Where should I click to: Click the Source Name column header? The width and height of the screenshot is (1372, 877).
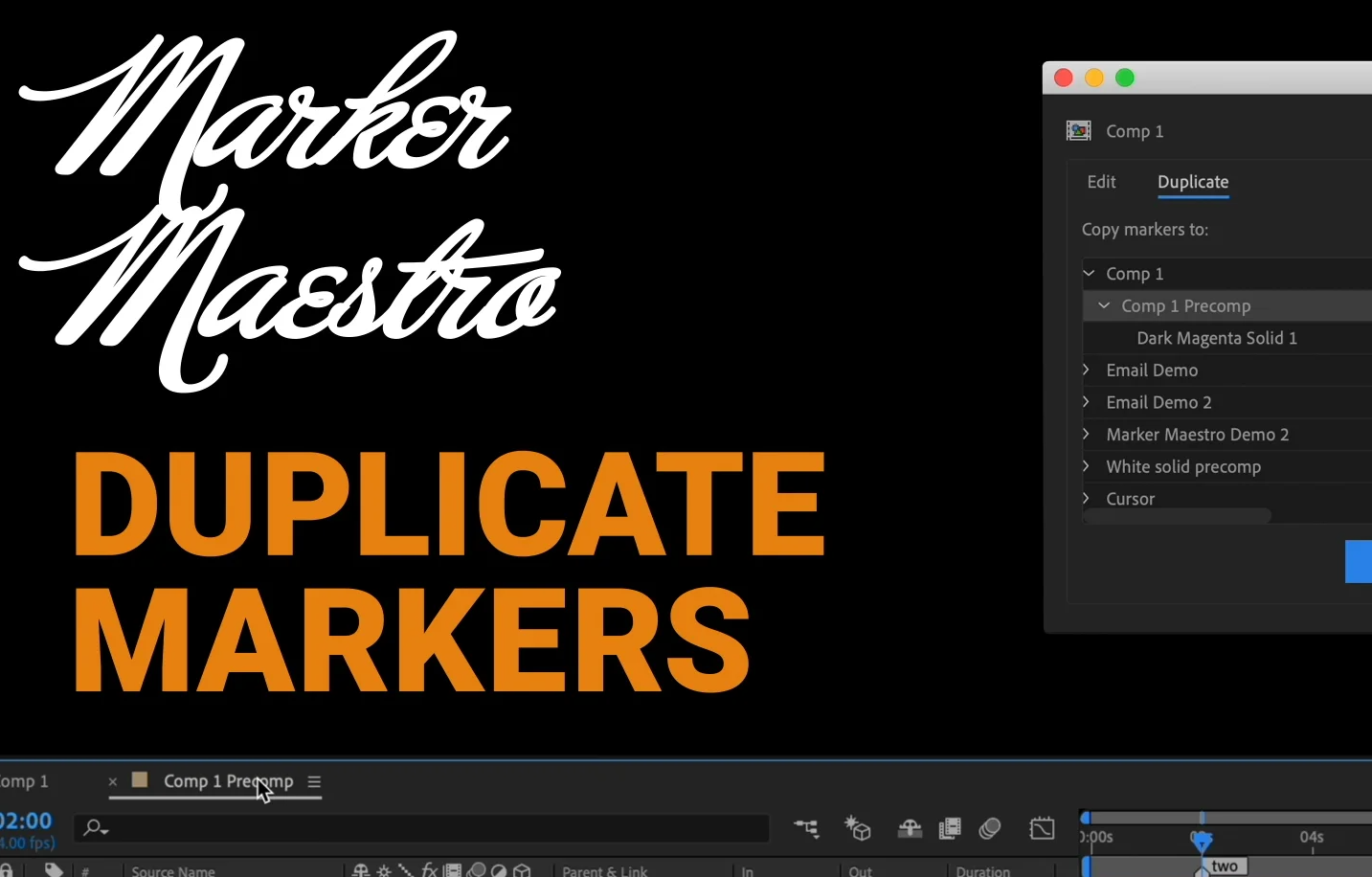pos(172,870)
